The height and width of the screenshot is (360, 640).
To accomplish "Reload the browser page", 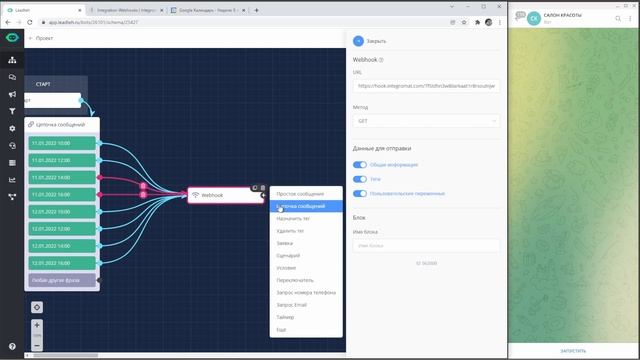I will pos(29,22).
